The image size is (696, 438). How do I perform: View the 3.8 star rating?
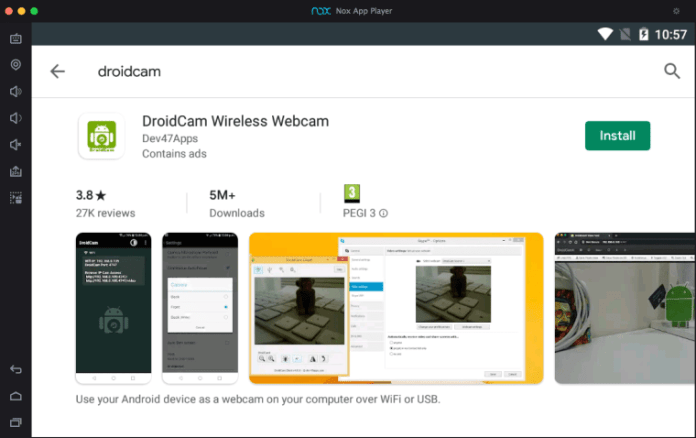point(91,195)
